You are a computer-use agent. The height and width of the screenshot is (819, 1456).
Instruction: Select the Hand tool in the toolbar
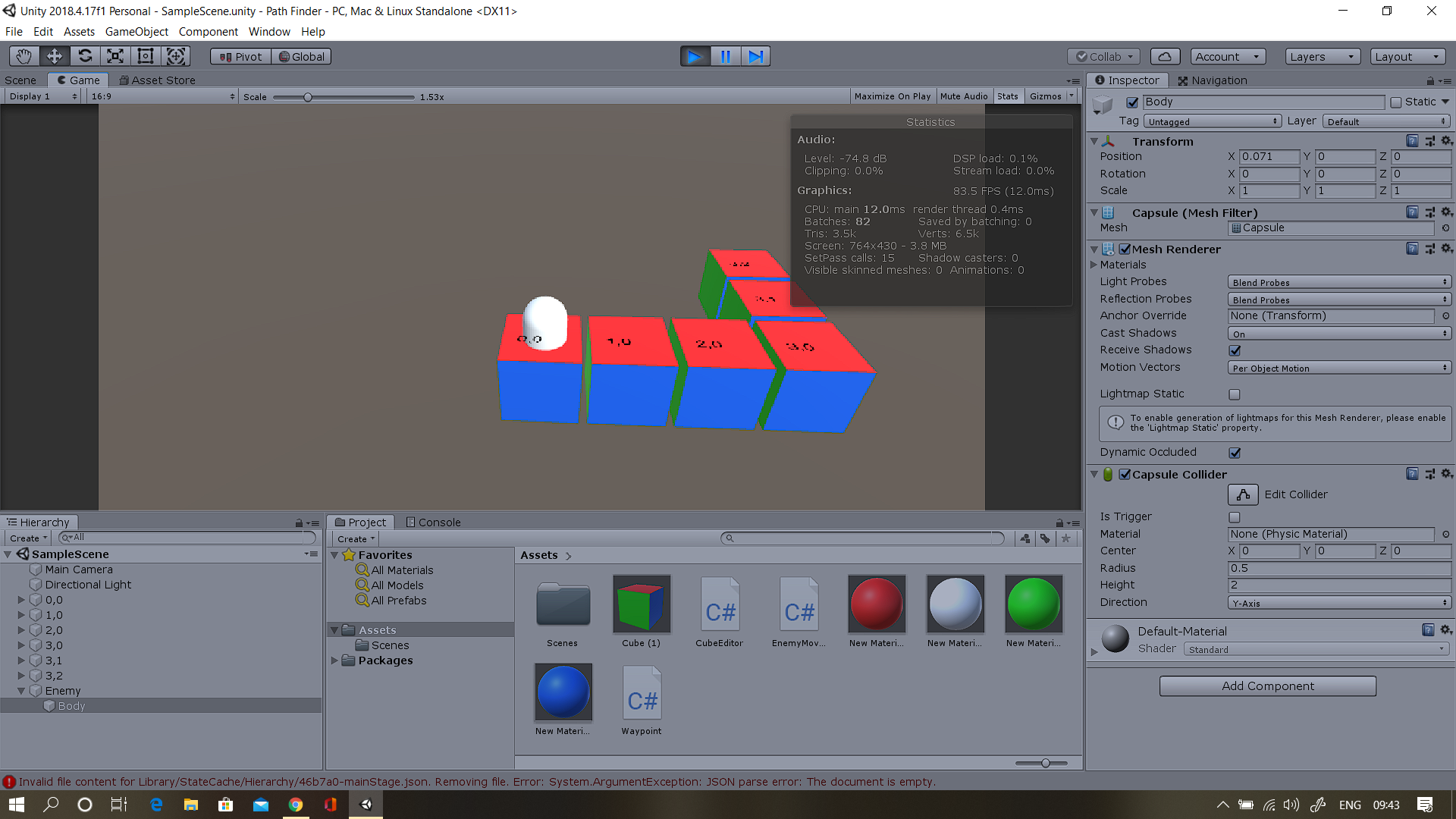[x=23, y=55]
